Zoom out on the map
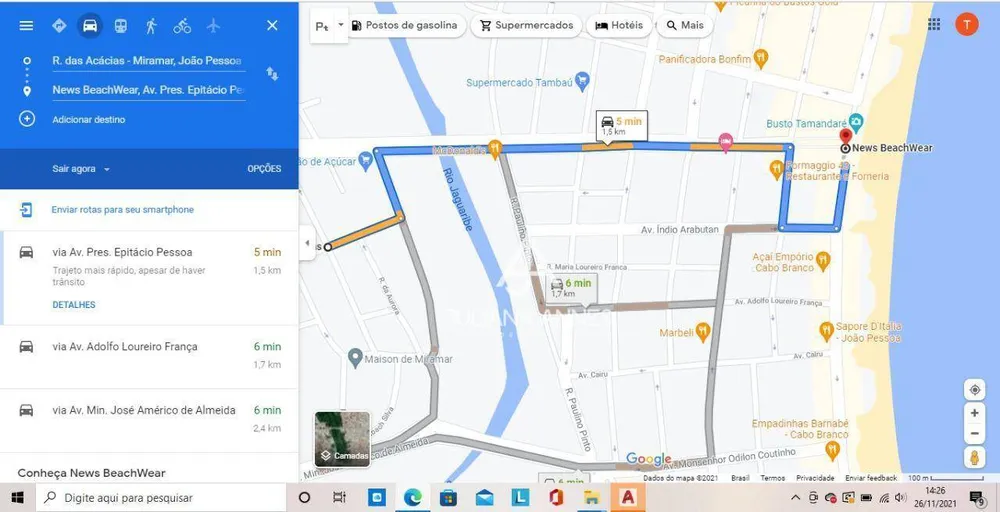Image resolution: width=1000 pixels, height=512 pixels. tap(974, 434)
